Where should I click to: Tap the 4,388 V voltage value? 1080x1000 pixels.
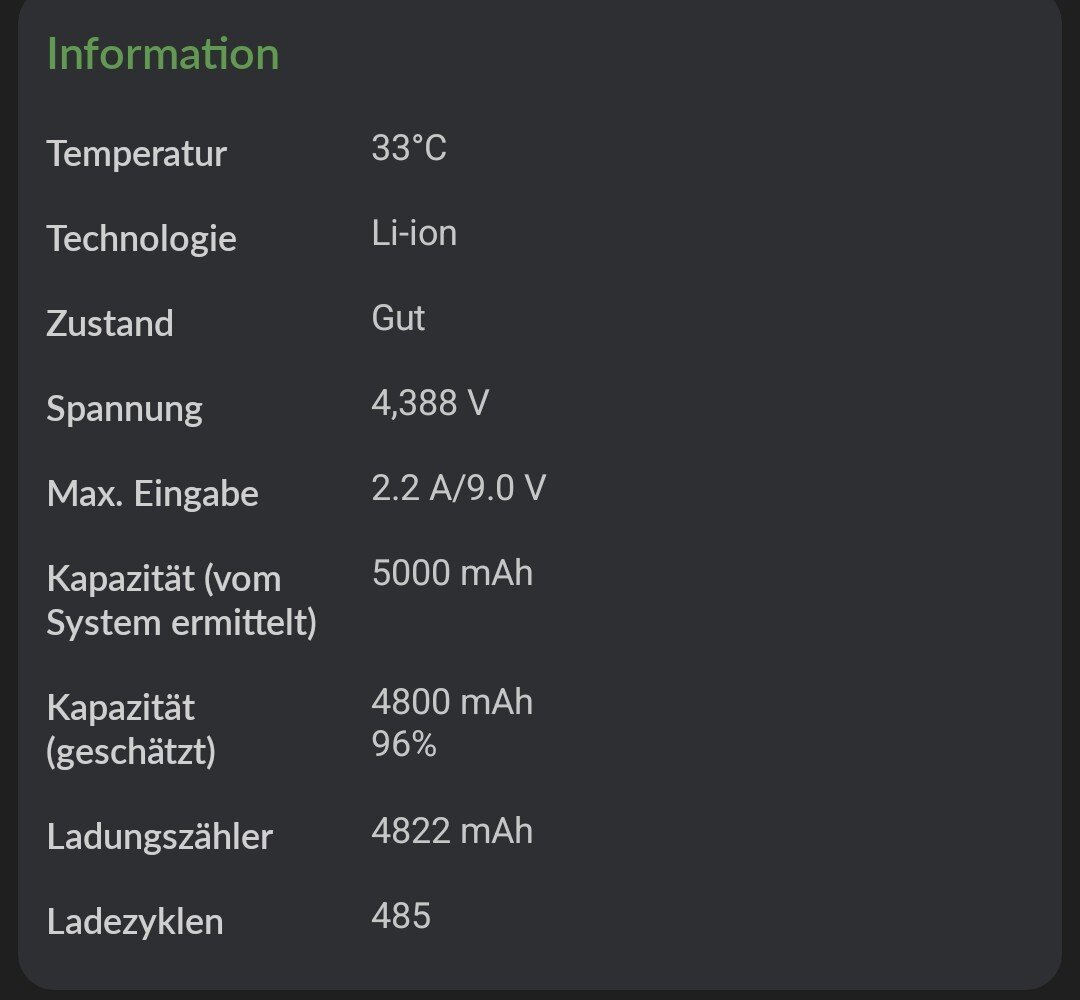[430, 404]
